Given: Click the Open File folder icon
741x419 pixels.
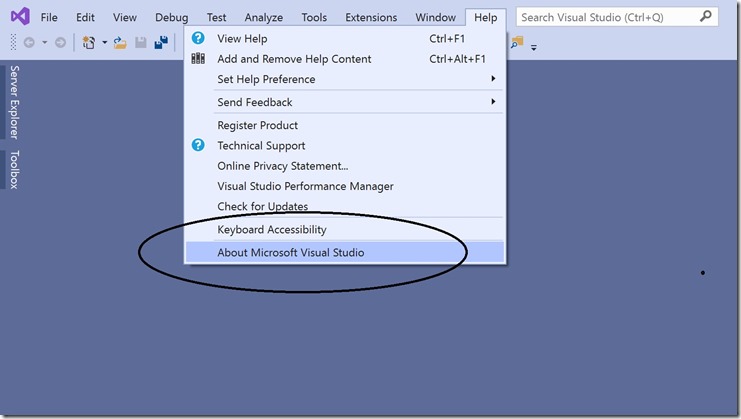Looking at the screenshot, I should pos(120,43).
